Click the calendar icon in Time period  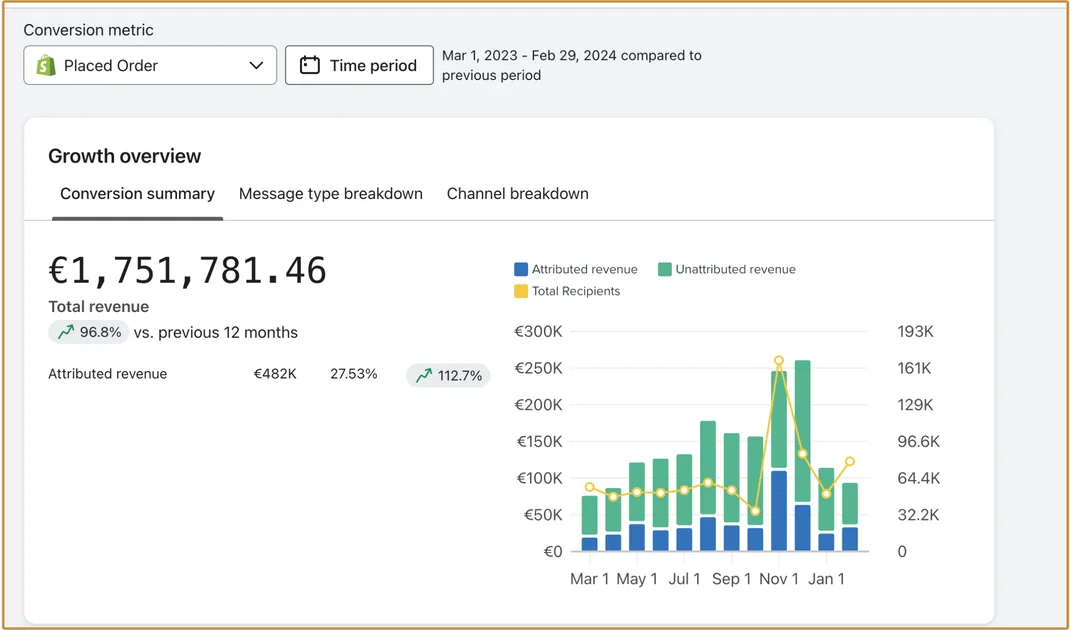point(310,66)
